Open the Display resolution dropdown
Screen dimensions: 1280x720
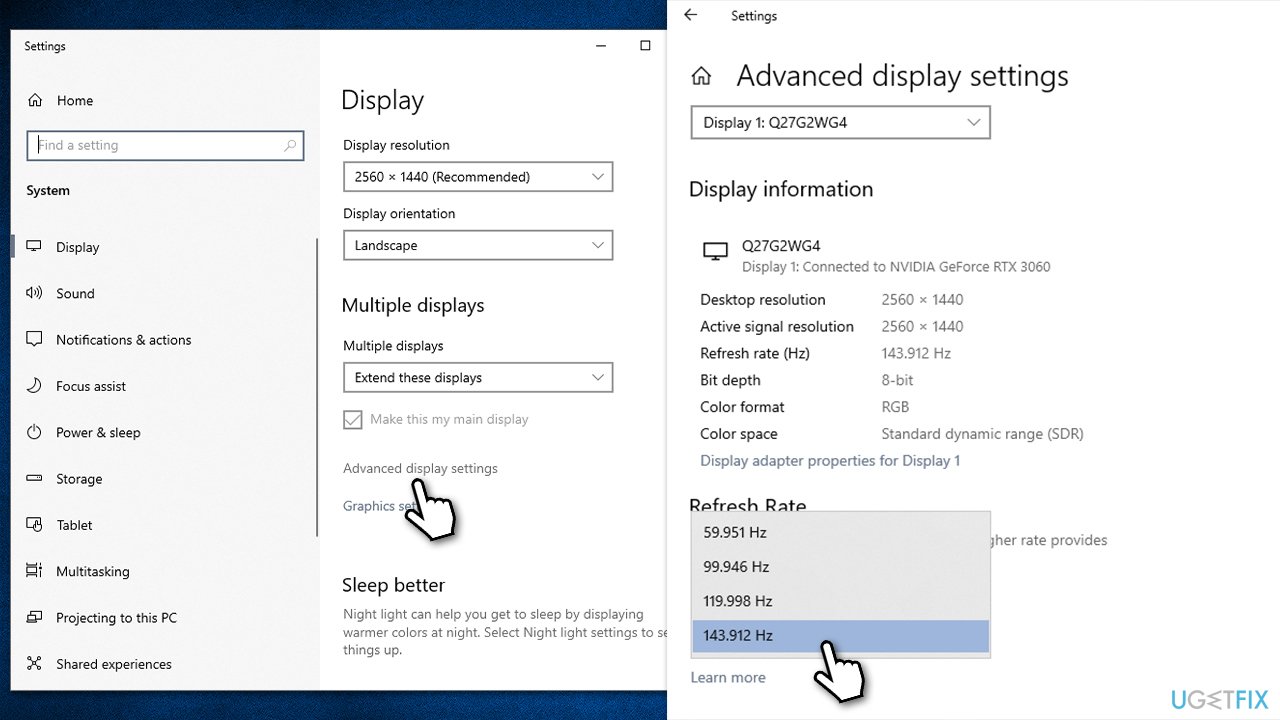point(477,176)
